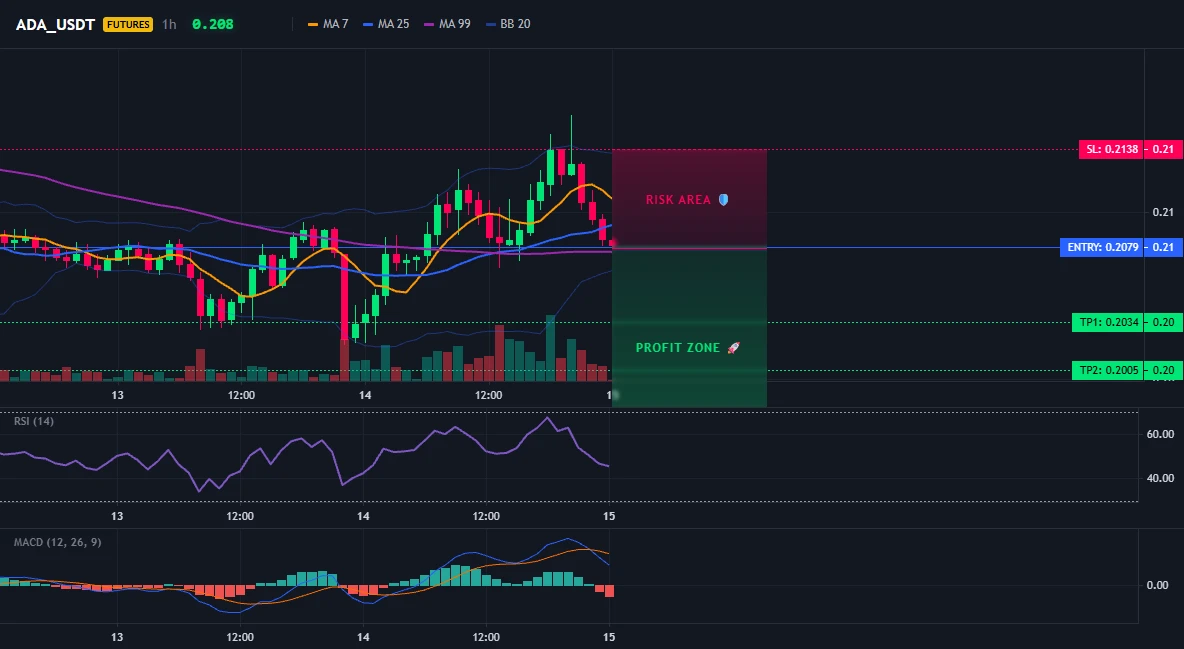
Task: Click the ADA_USDT symbol name
Action: pyautogui.click(x=55, y=24)
